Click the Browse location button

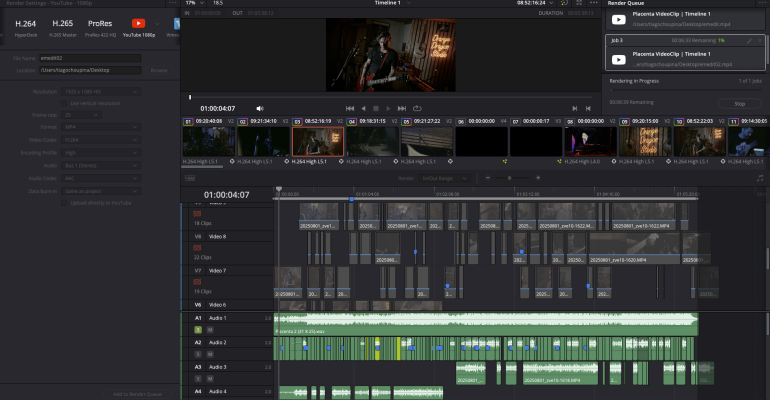pos(159,70)
